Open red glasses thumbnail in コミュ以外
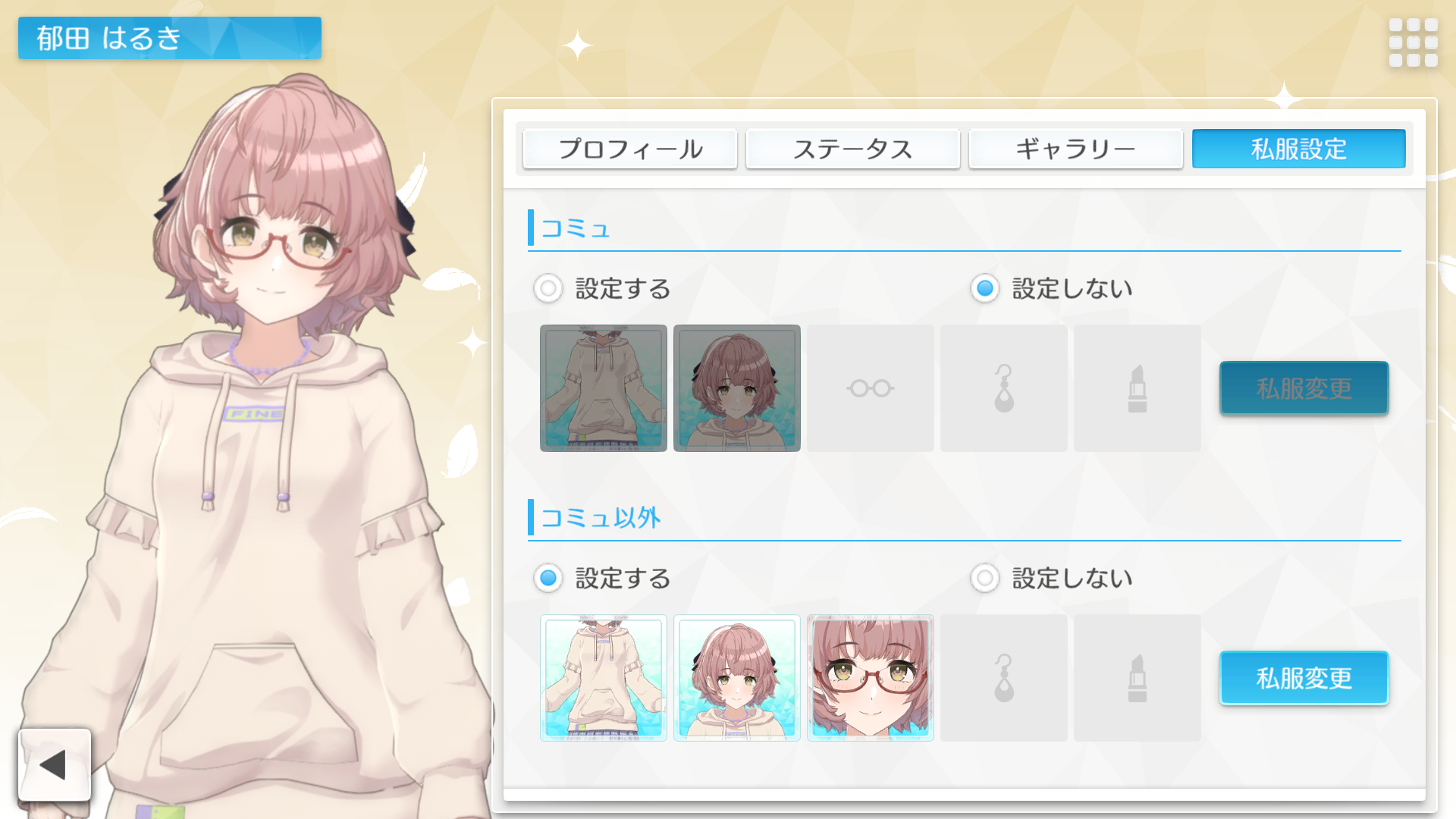1456x819 pixels. click(871, 678)
